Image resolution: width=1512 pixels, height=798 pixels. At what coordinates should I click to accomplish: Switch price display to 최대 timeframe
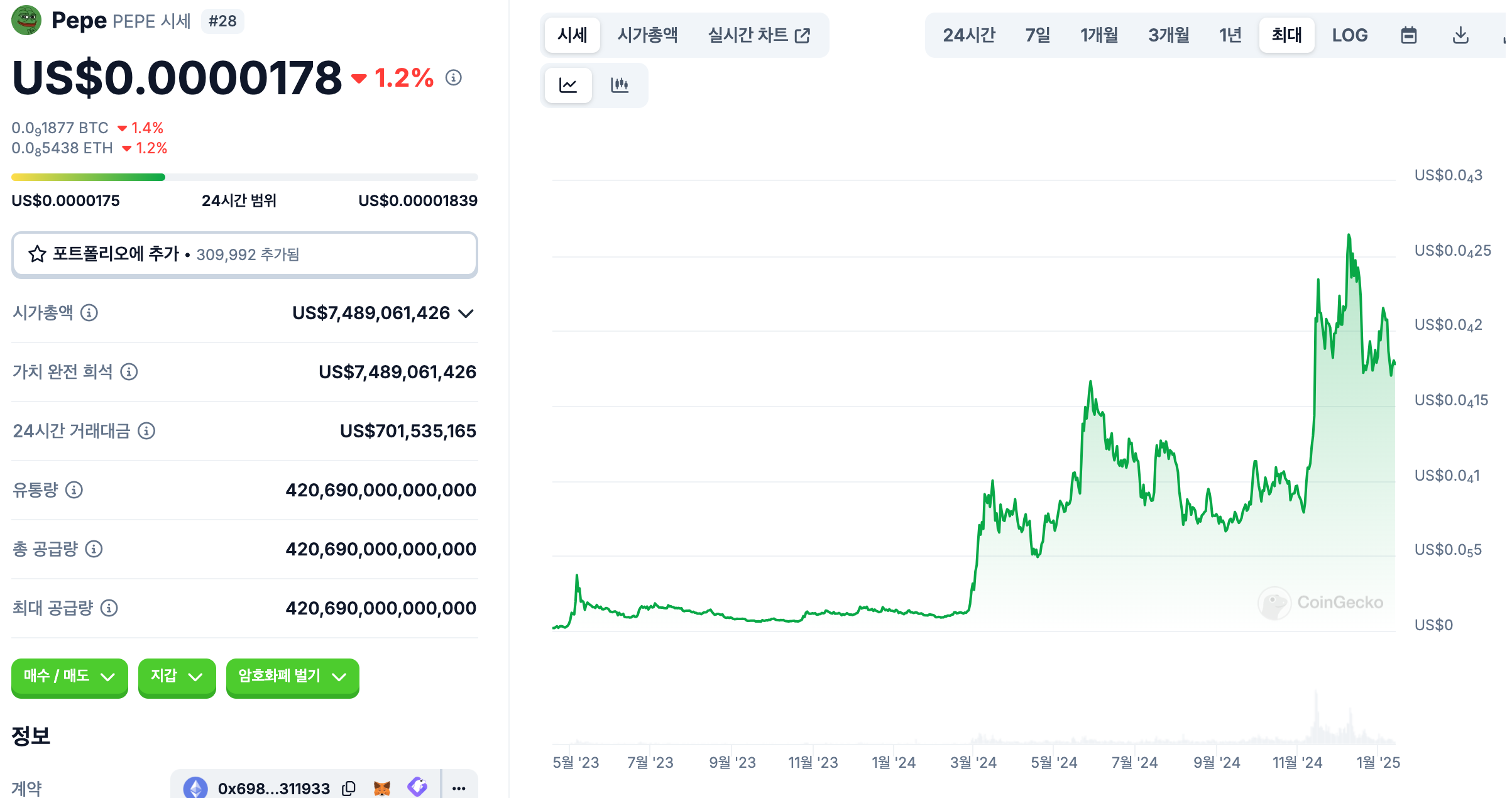pos(1286,35)
